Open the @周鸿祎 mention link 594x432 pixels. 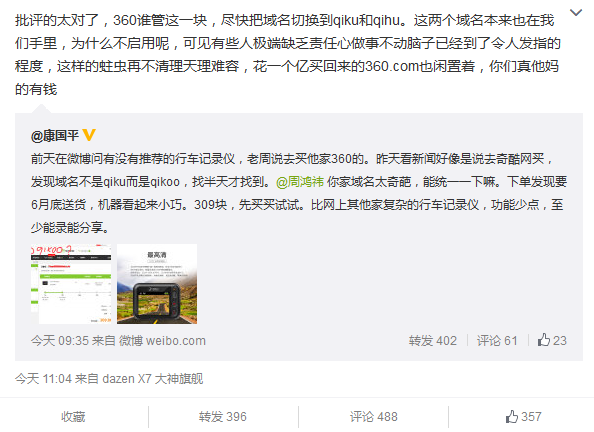[x=300, y=182]
